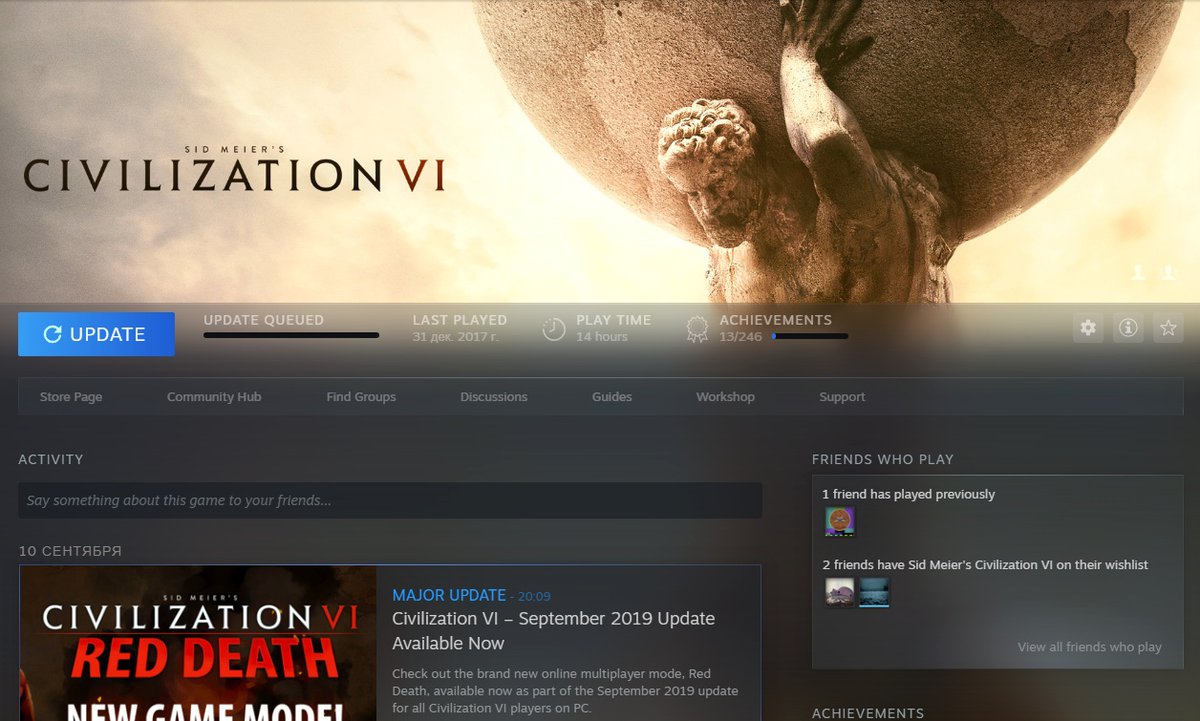This screenshot has width=1200, height=721.
Task: Open the Guides section
Action: (x=612, y=397)
